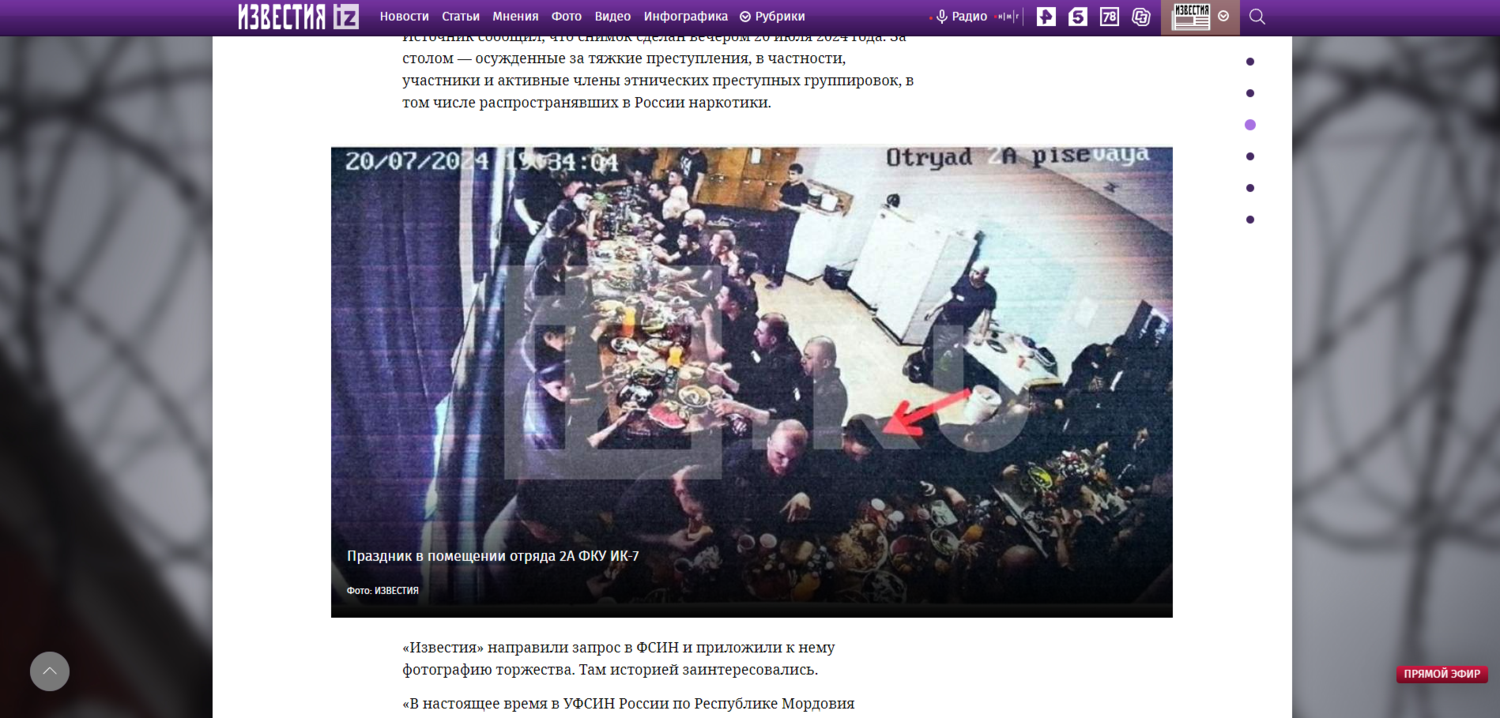Click the Прямой эфир button
The width and height of the screenshot is (1500, 718).
coord(1441,674)
